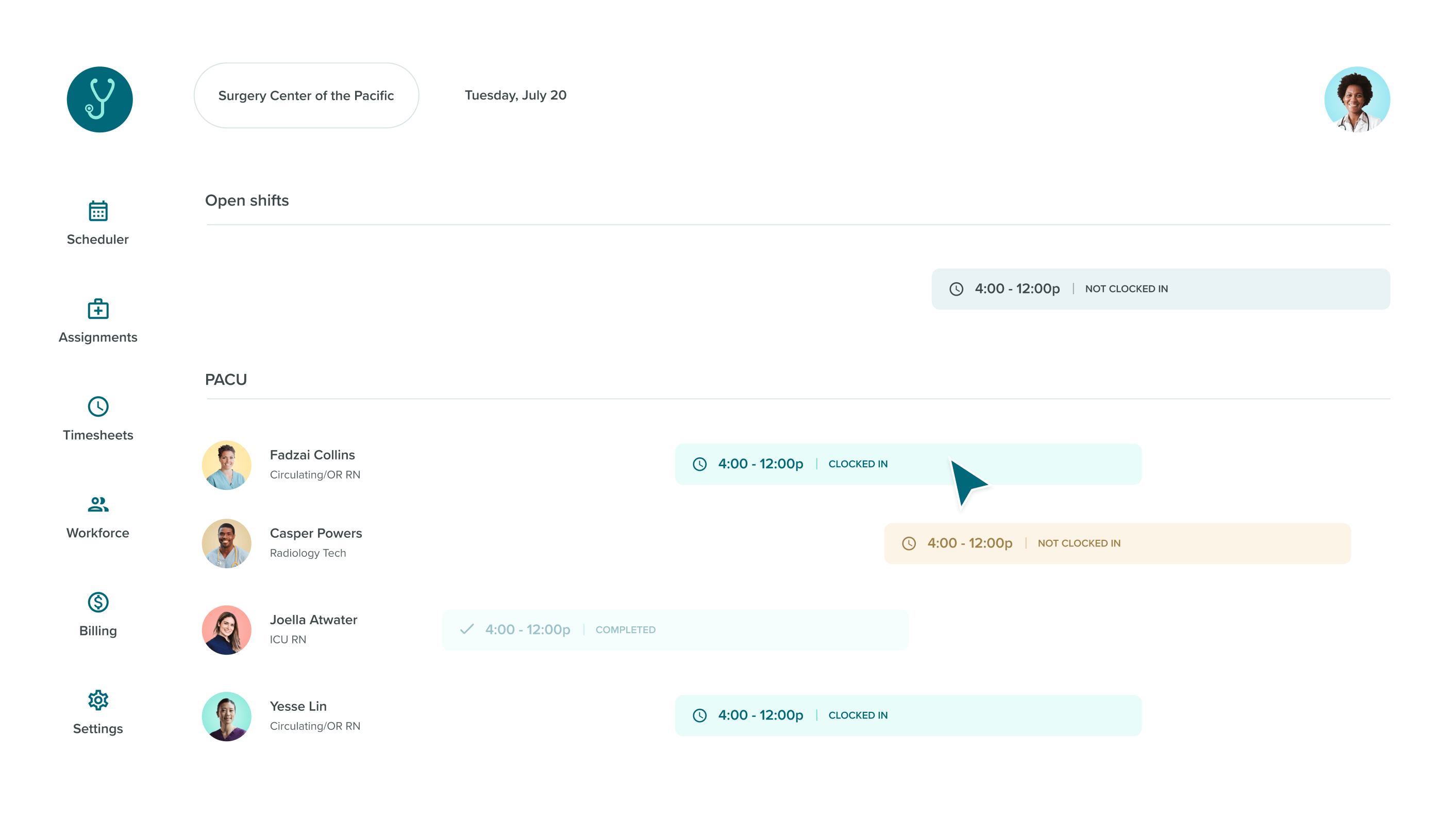This screenshot has height=819, width=1456.
Task: Click the Casper Powers name
Action: pos(315,533)
